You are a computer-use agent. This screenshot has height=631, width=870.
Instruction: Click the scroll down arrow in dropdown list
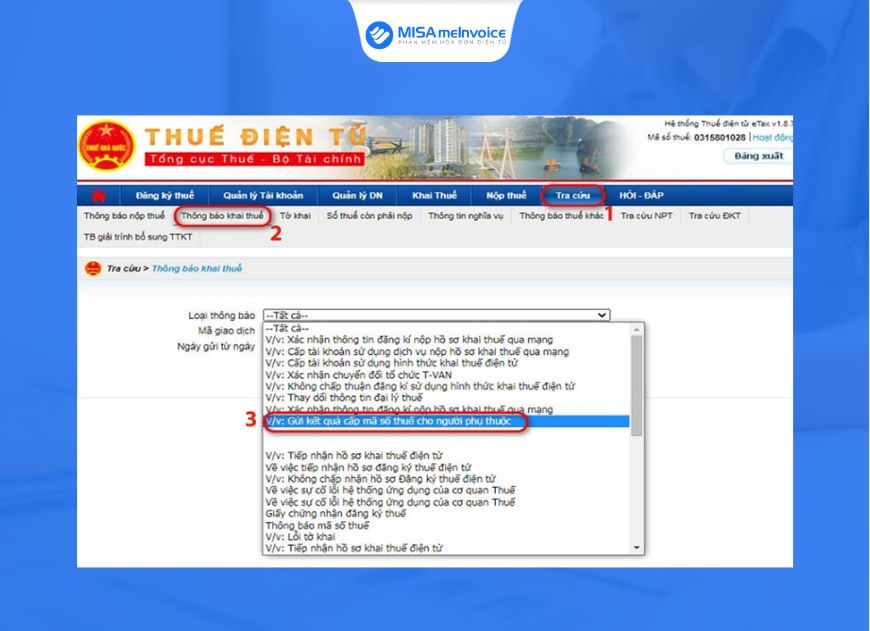click(x=636, y=548)
